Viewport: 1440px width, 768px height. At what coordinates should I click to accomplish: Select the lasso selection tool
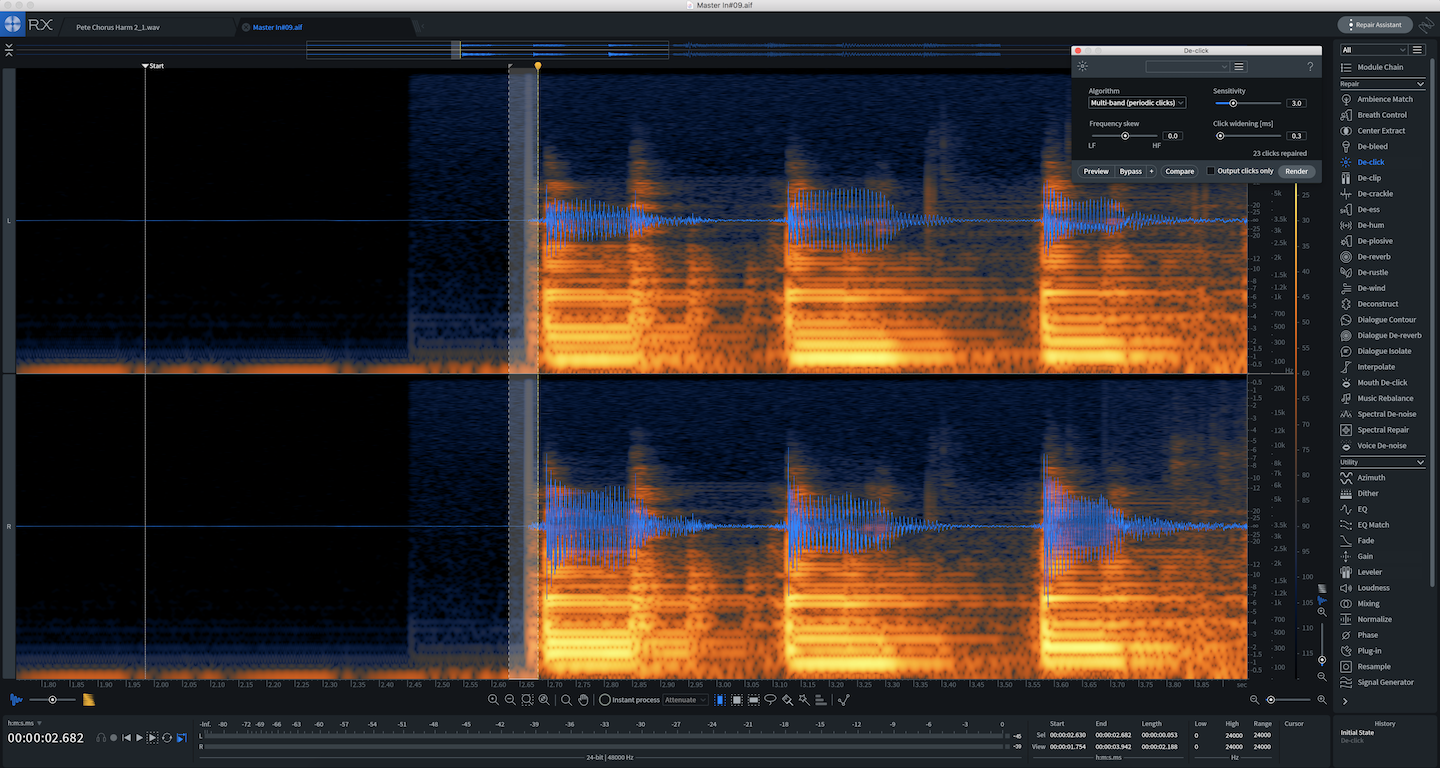(x=770, y=700)
